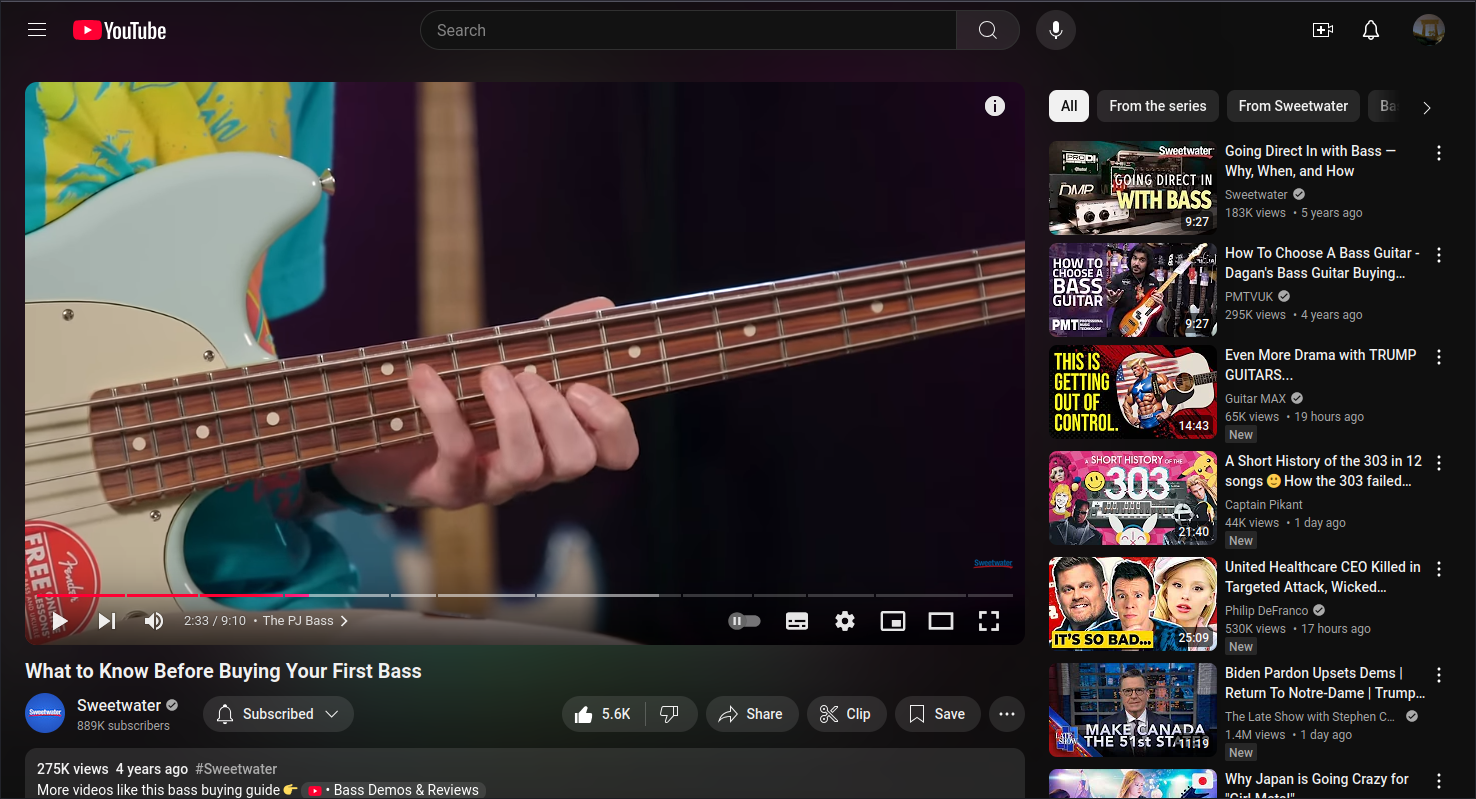The image size is (1476, 799).
Task: Open the Going Direct In with Bass thumbnail
Action: [x=1133, y=188]
